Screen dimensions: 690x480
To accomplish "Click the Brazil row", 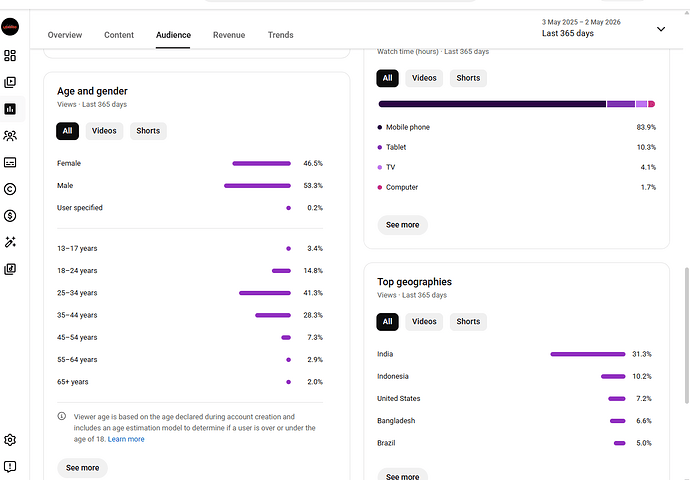I will (x=514, y=443).
